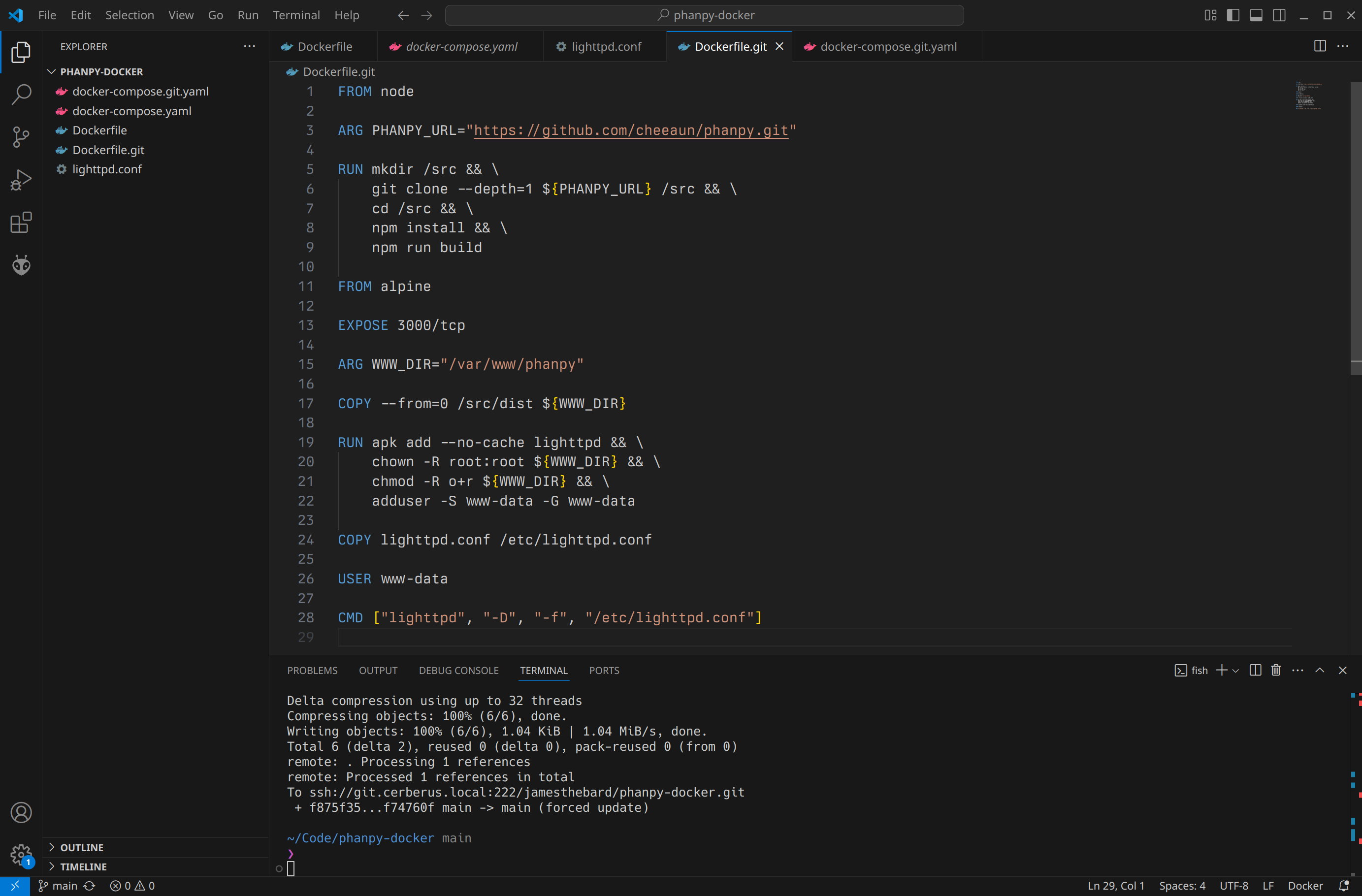Maximize the panel with the up chevron

click(x=1320, y=670)
